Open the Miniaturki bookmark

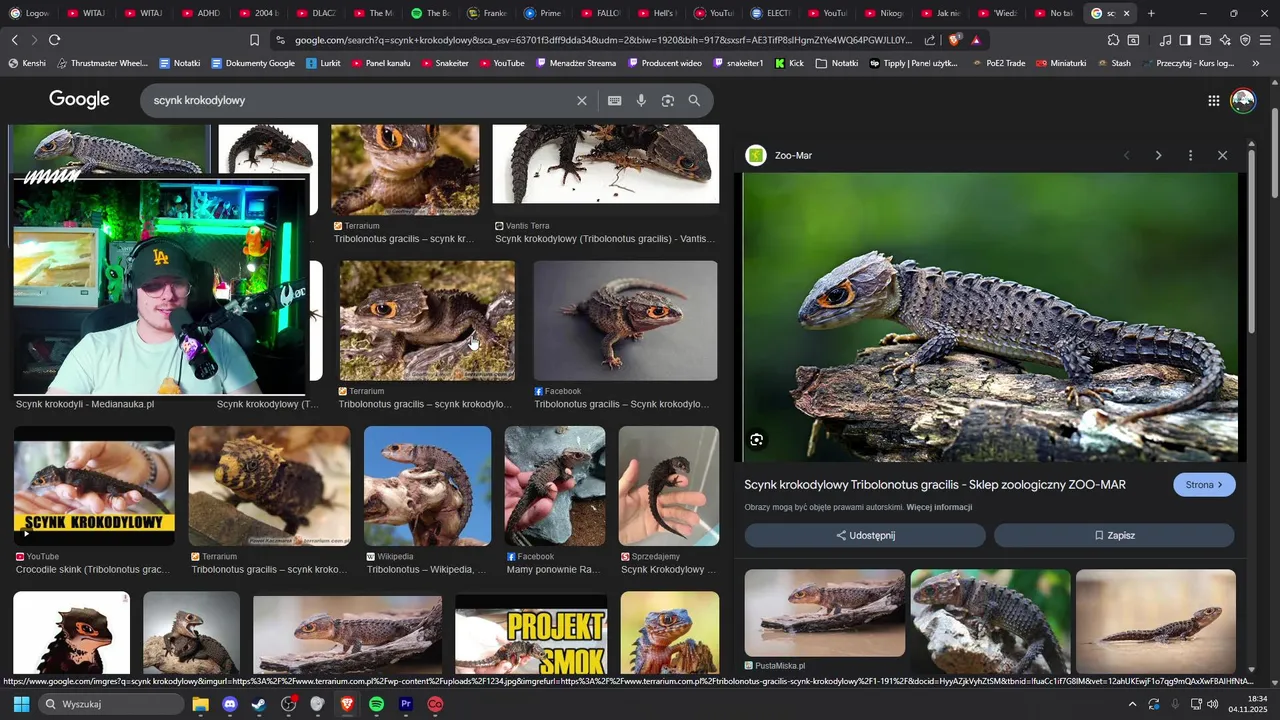click(1061, 63)
